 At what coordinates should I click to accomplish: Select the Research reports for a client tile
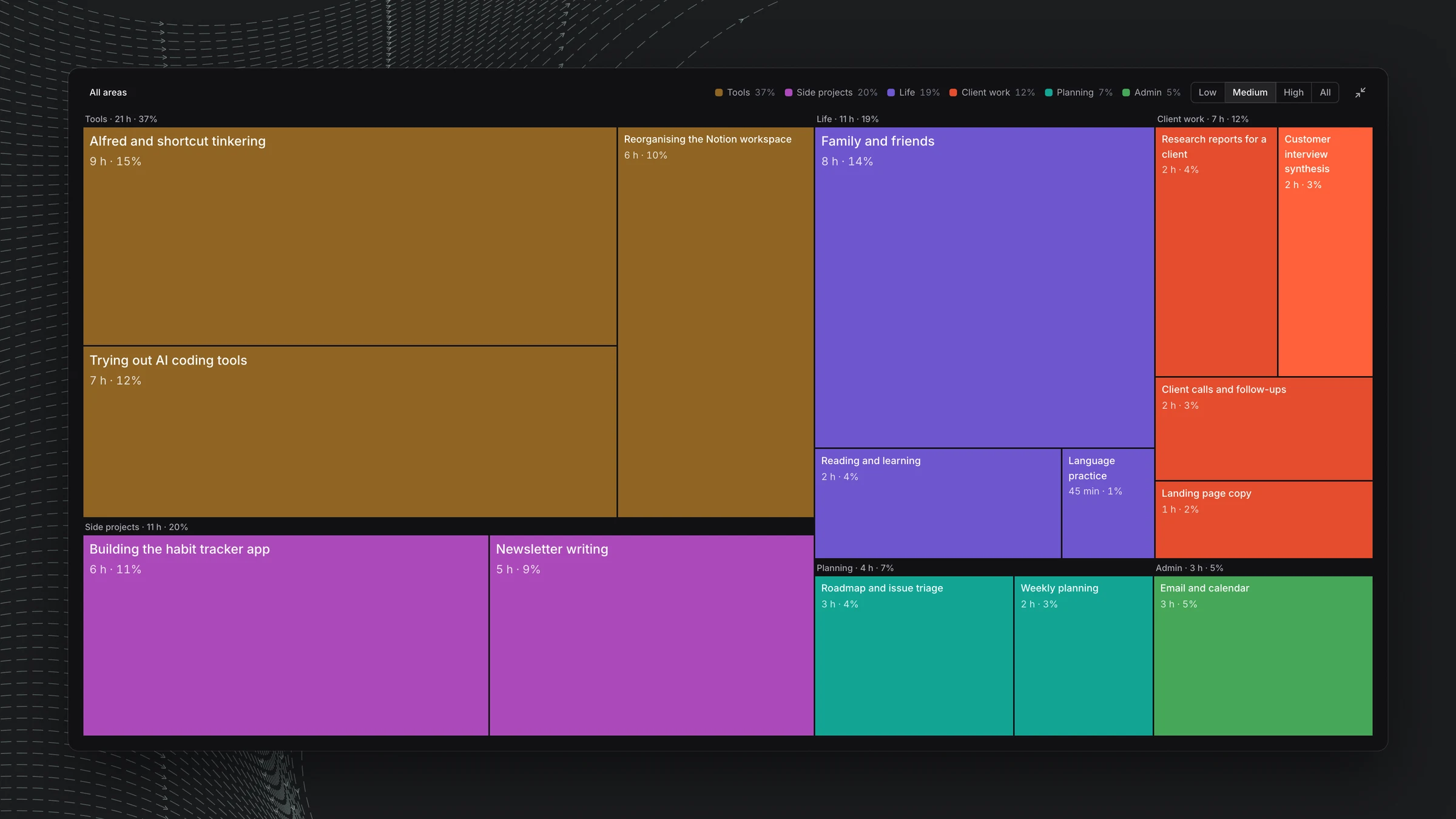(x=1216, y=251)
